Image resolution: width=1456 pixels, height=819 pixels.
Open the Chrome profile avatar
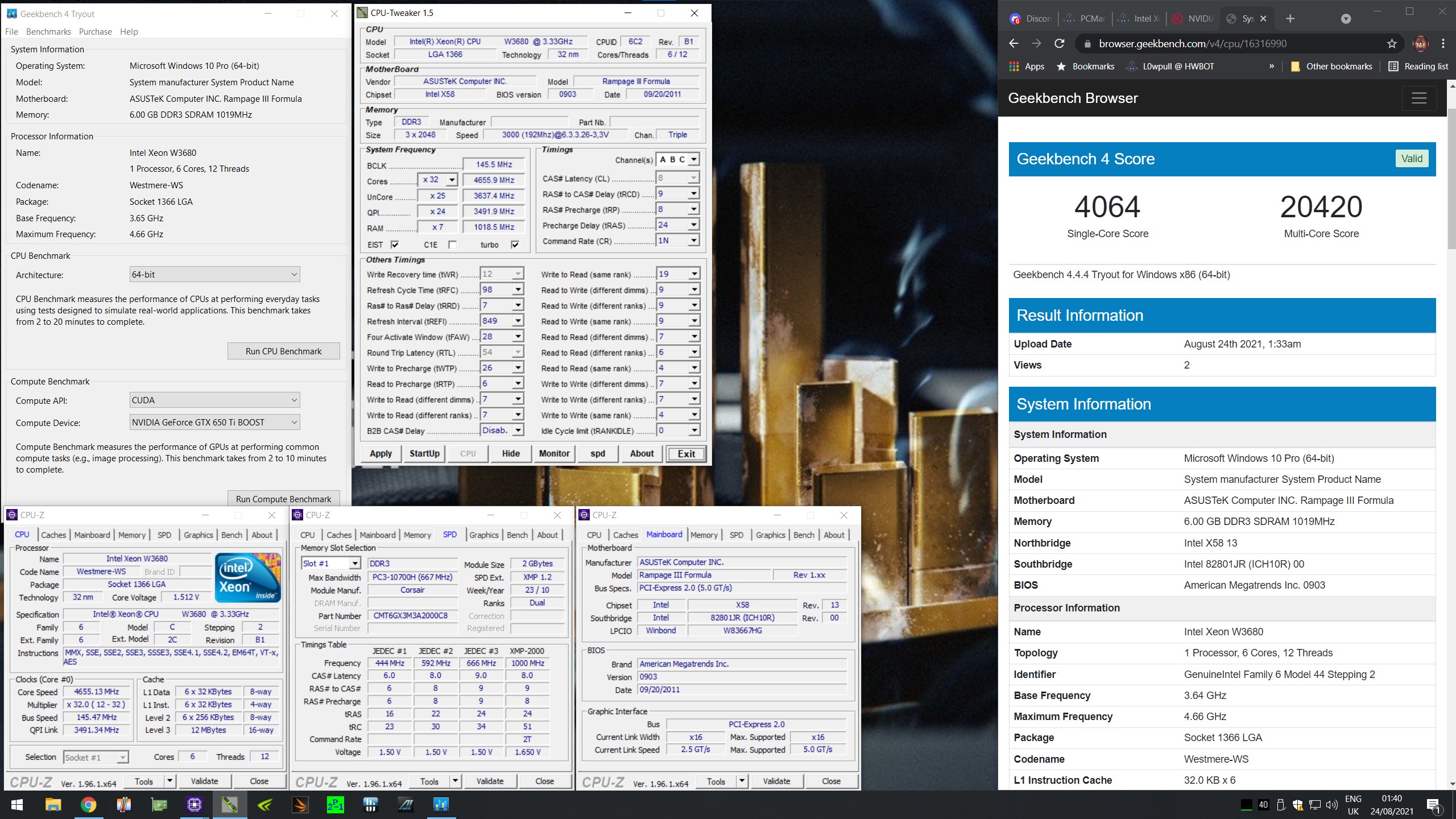tap(1421, 44)
